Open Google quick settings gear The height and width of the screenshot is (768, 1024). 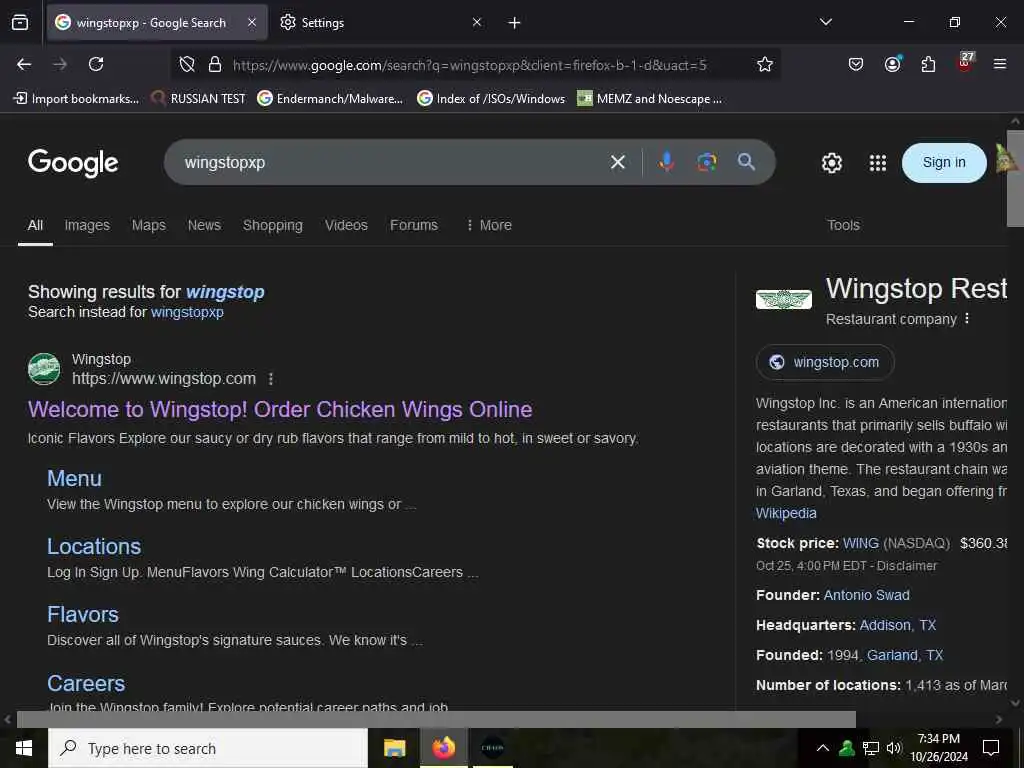coord(831,163)
